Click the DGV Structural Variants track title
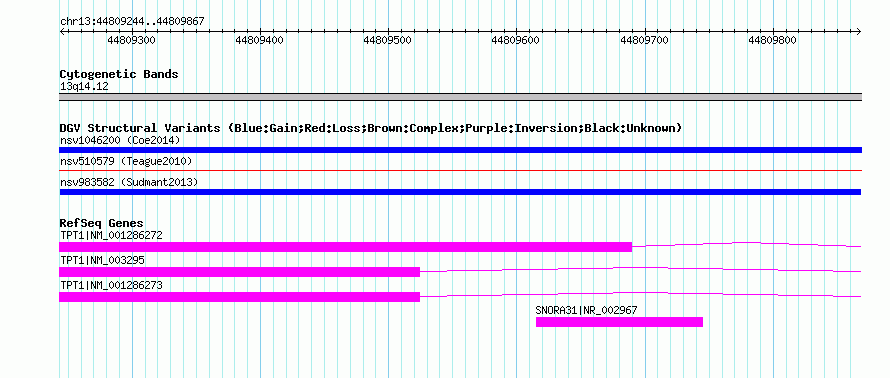The width and height of the screenshot is (890, 378). [371, 128]
